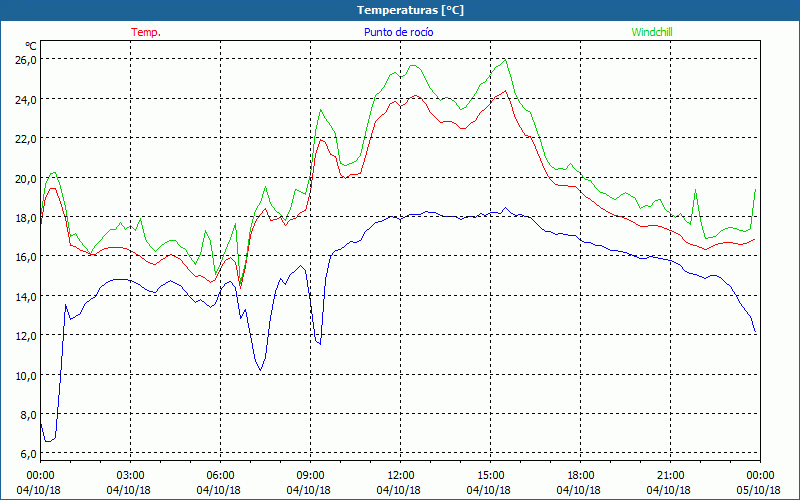Click the 22,0 y-axis value
Image resolution: width=800 pixels, height=500 pixels.
click(x=27, y=138)
